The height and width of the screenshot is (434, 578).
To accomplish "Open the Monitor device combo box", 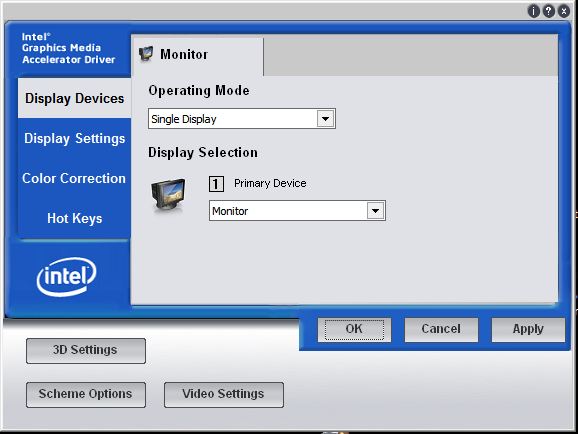I will tap(297, 211).
